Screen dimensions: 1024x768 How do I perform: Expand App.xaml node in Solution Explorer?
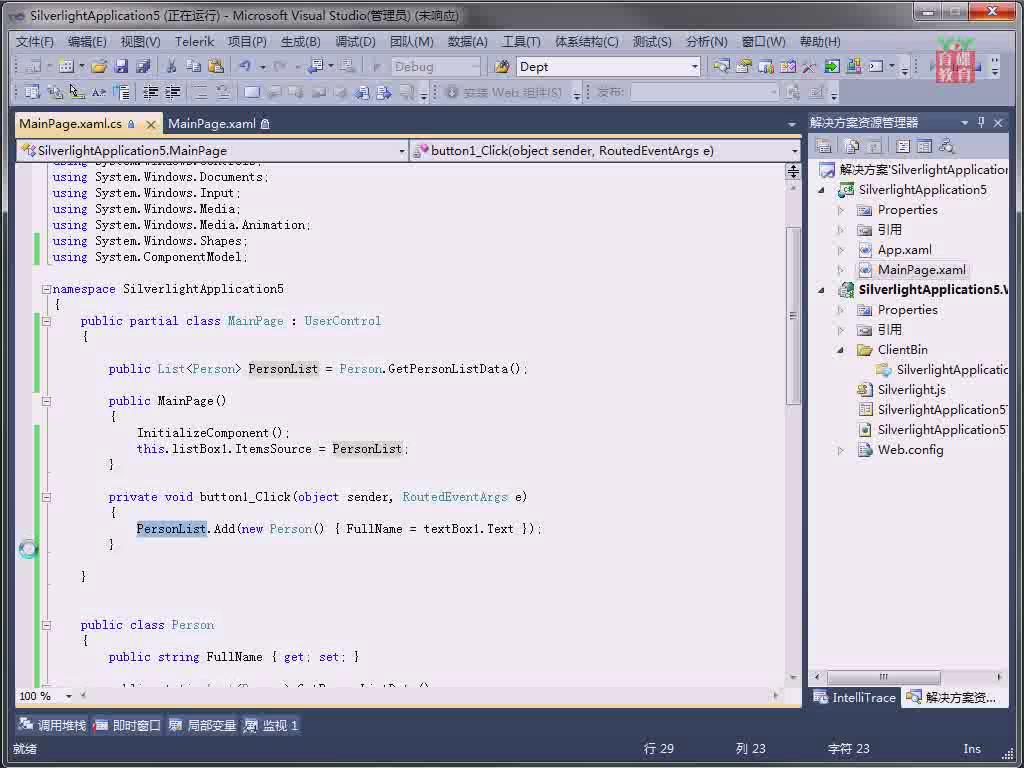841,250
